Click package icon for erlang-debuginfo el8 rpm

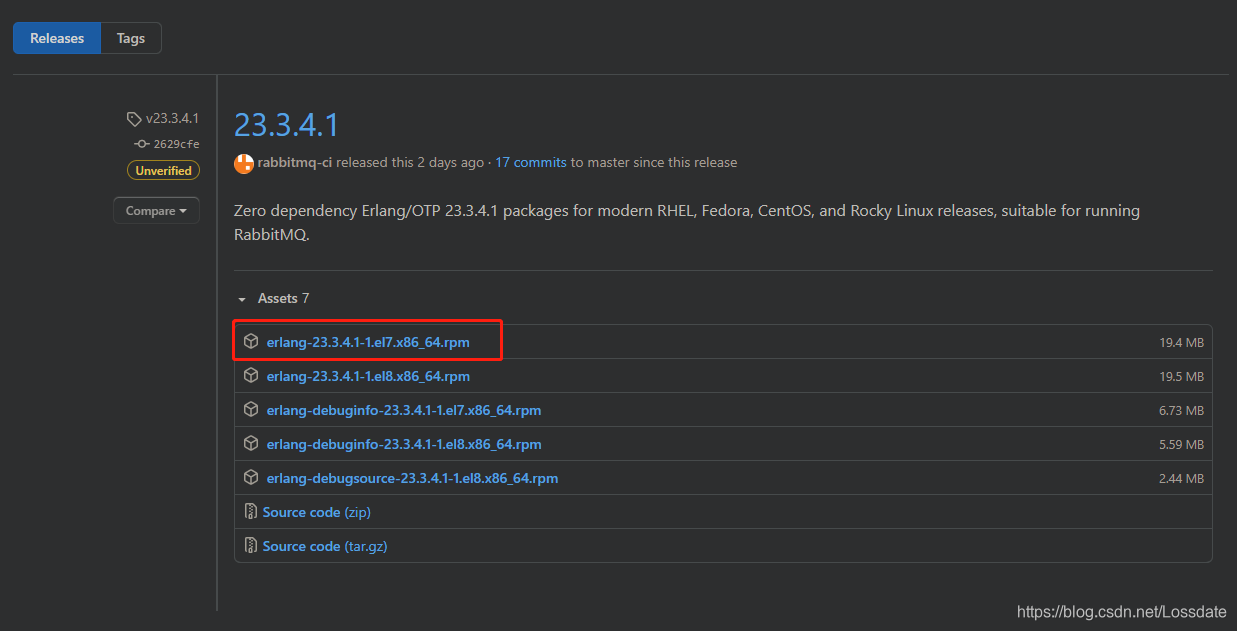coord(251,444)
